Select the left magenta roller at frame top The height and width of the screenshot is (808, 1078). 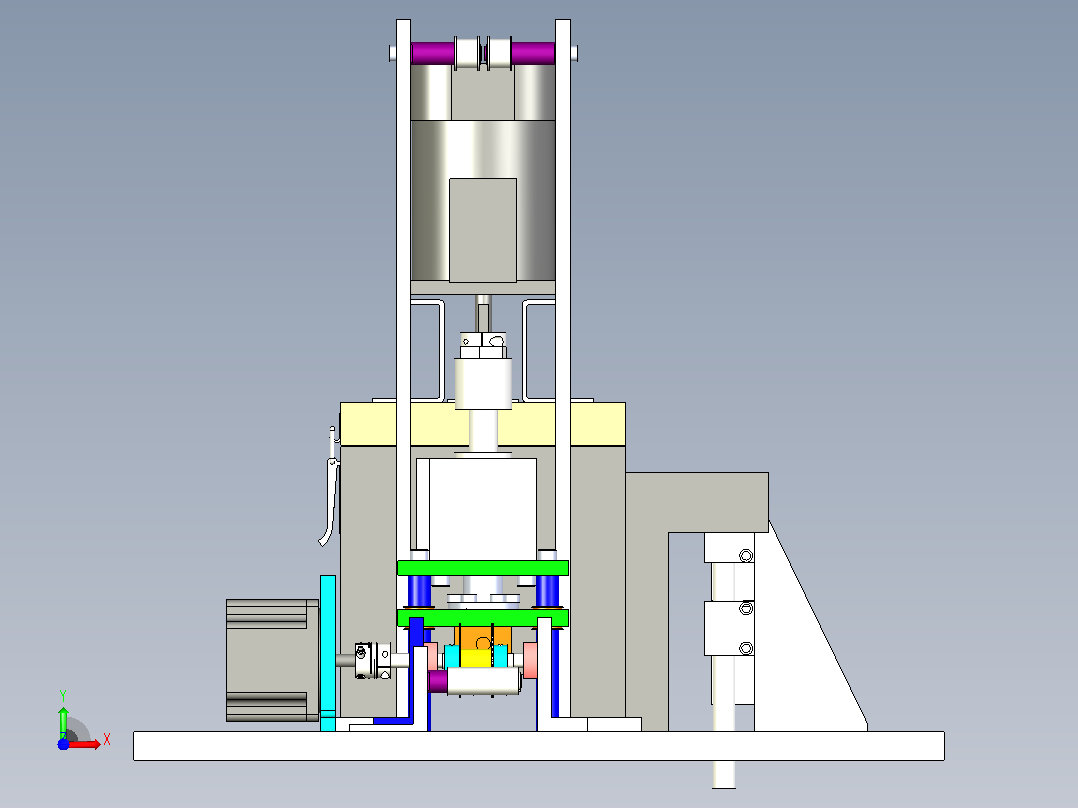(x=432, y=53)
